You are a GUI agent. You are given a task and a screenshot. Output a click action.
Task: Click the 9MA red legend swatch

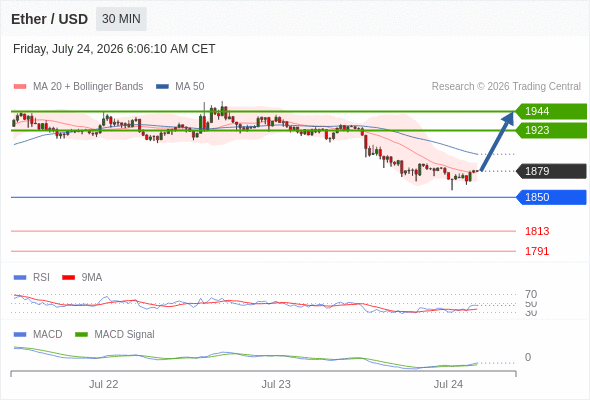(68, 278)
